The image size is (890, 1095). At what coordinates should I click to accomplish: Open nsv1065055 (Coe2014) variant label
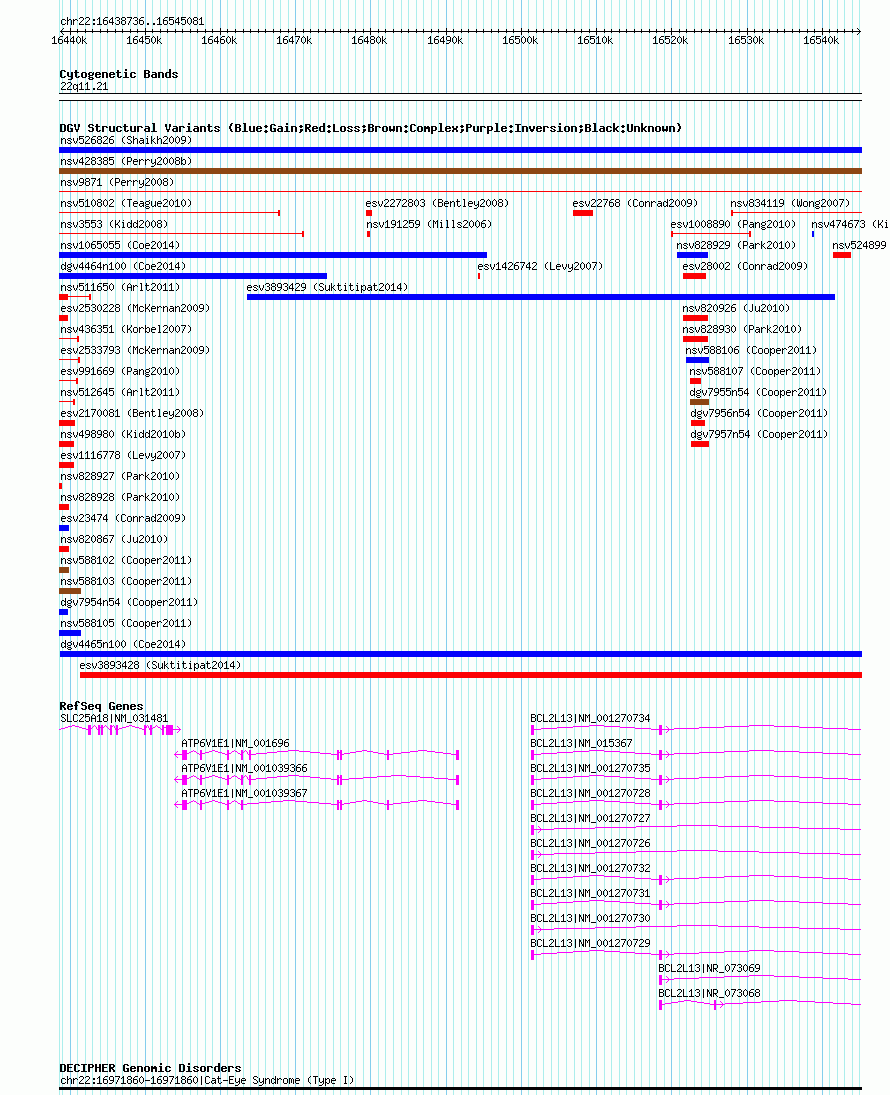[x=120, y=245]
